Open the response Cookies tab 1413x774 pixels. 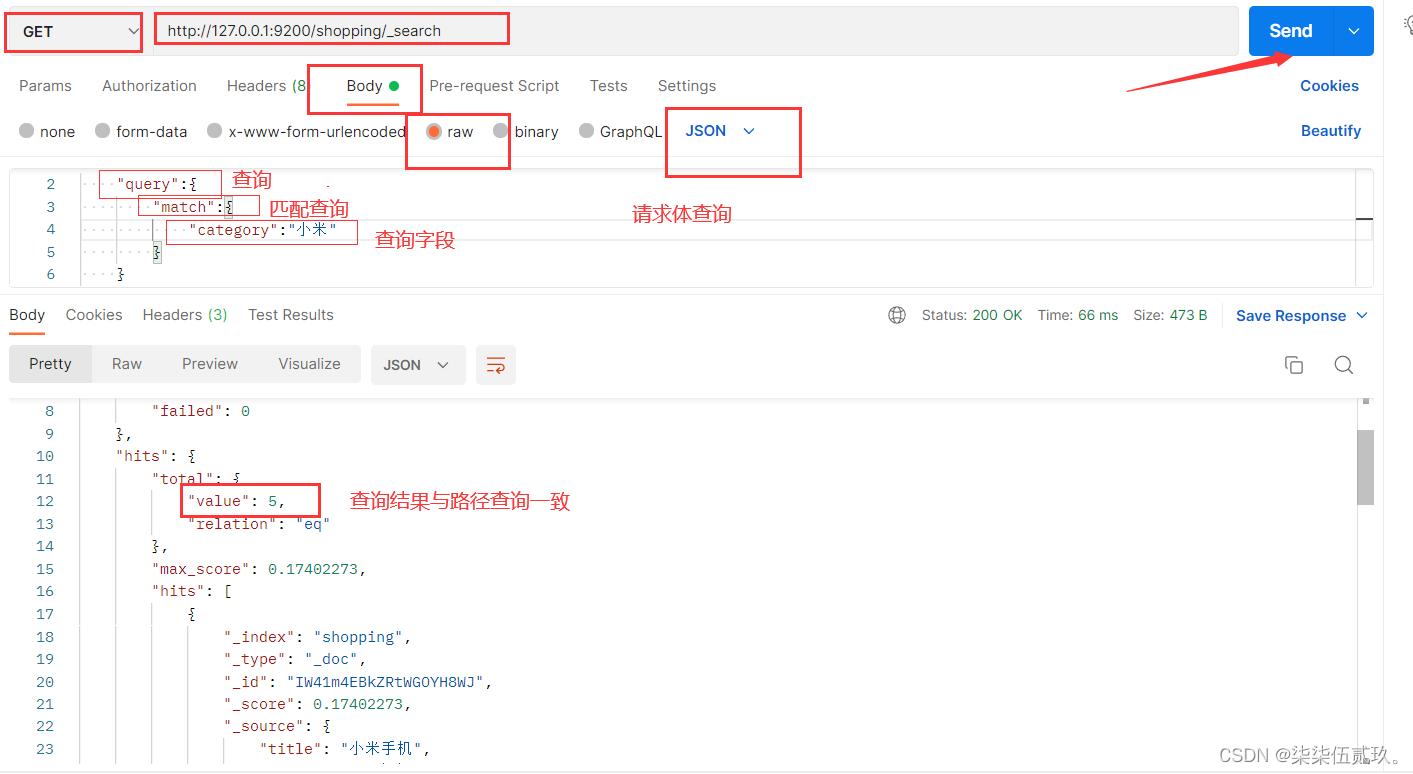point(94,315)
